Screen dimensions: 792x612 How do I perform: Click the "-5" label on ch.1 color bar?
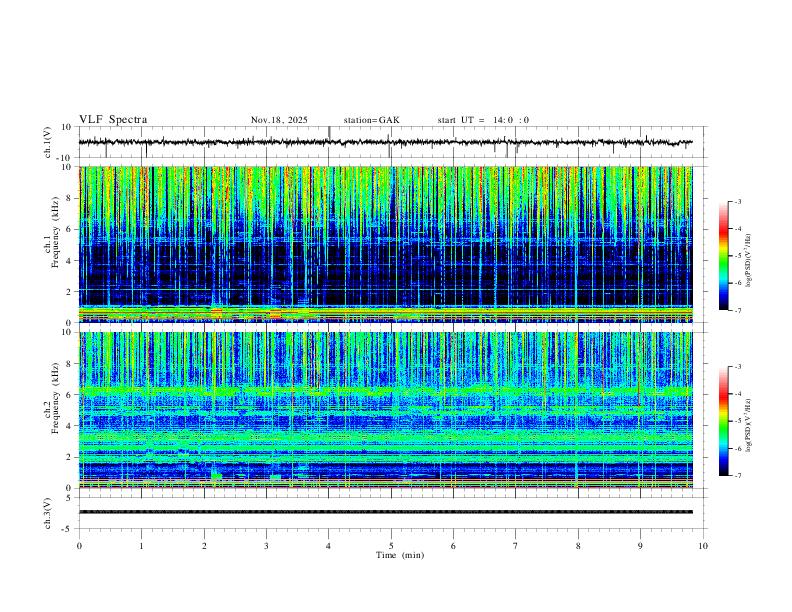tap(737, 256)
